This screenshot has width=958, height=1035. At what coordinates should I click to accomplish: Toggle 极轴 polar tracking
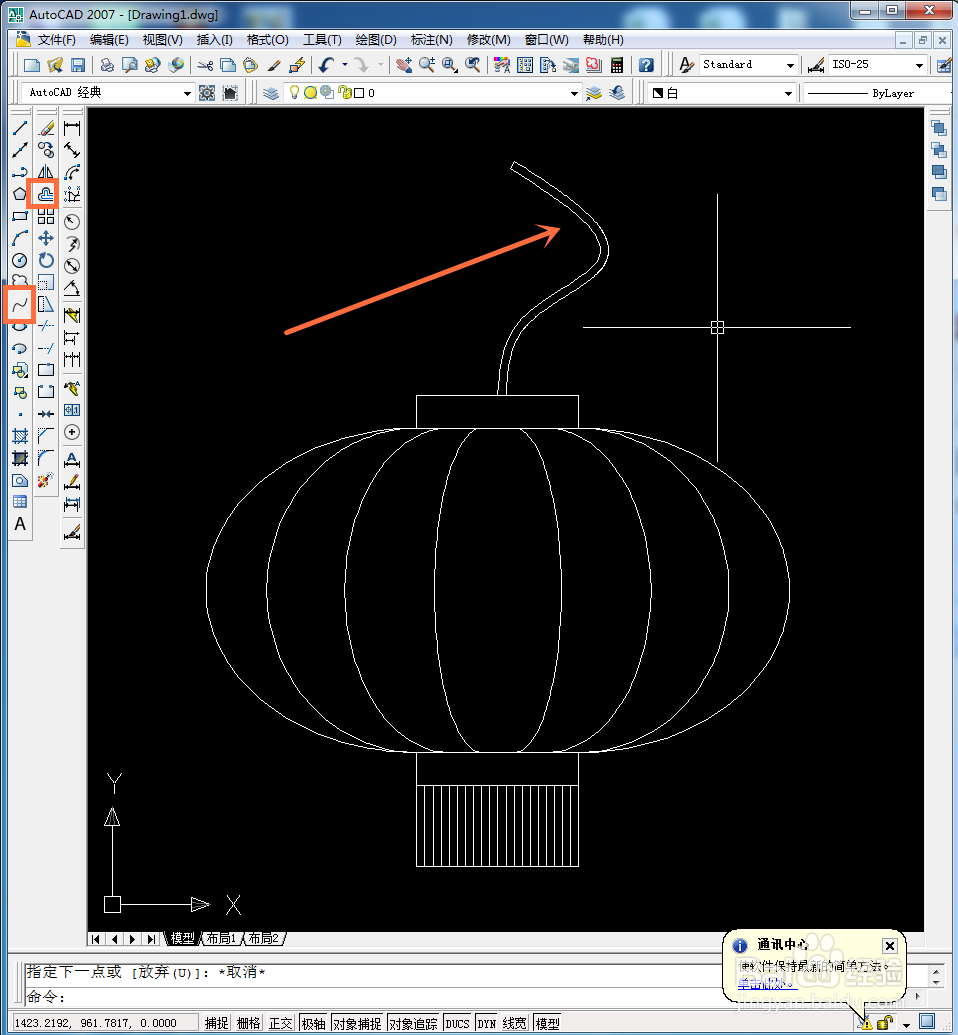click(314, 1023)
